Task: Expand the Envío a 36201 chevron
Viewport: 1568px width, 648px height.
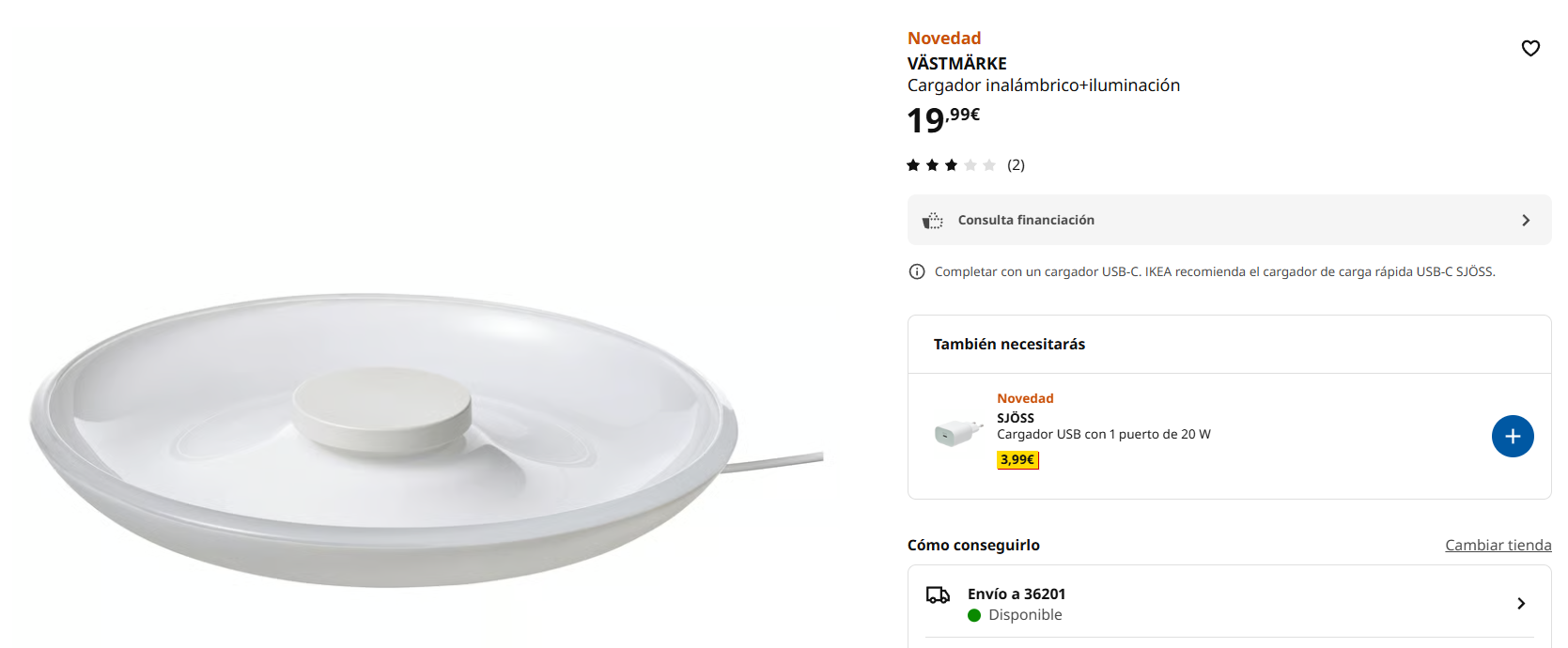Action: pos(1521,603)
